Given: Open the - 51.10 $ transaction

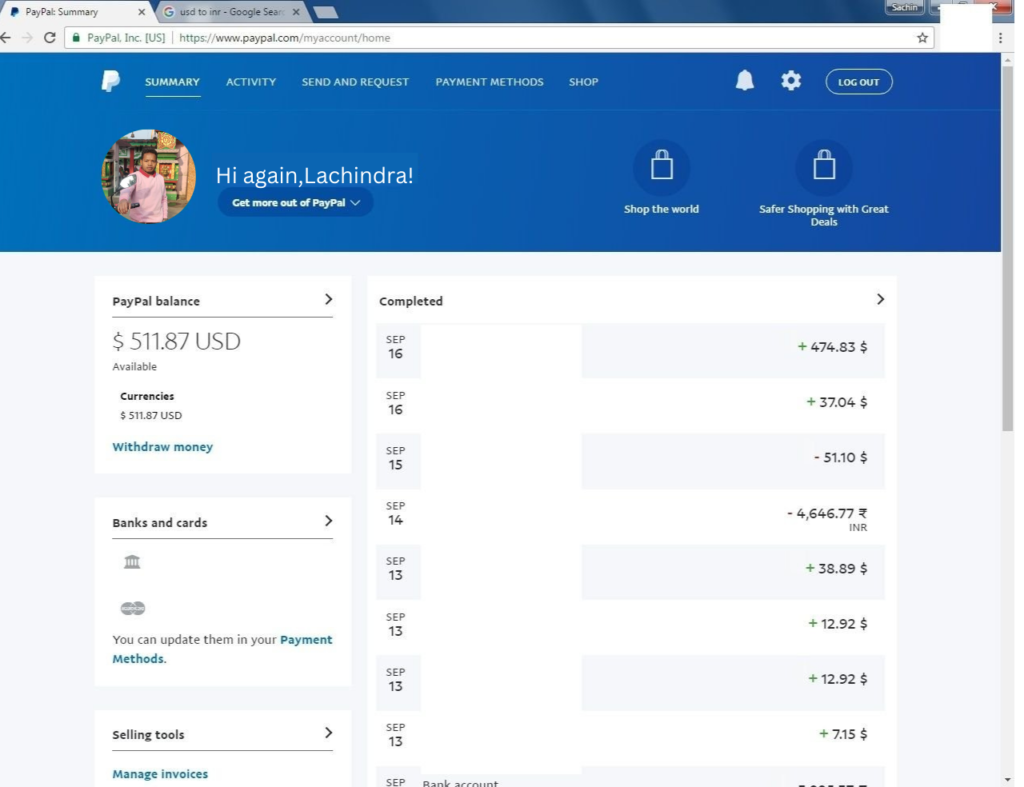Looking at the screenshot, I should coord(630,461).
